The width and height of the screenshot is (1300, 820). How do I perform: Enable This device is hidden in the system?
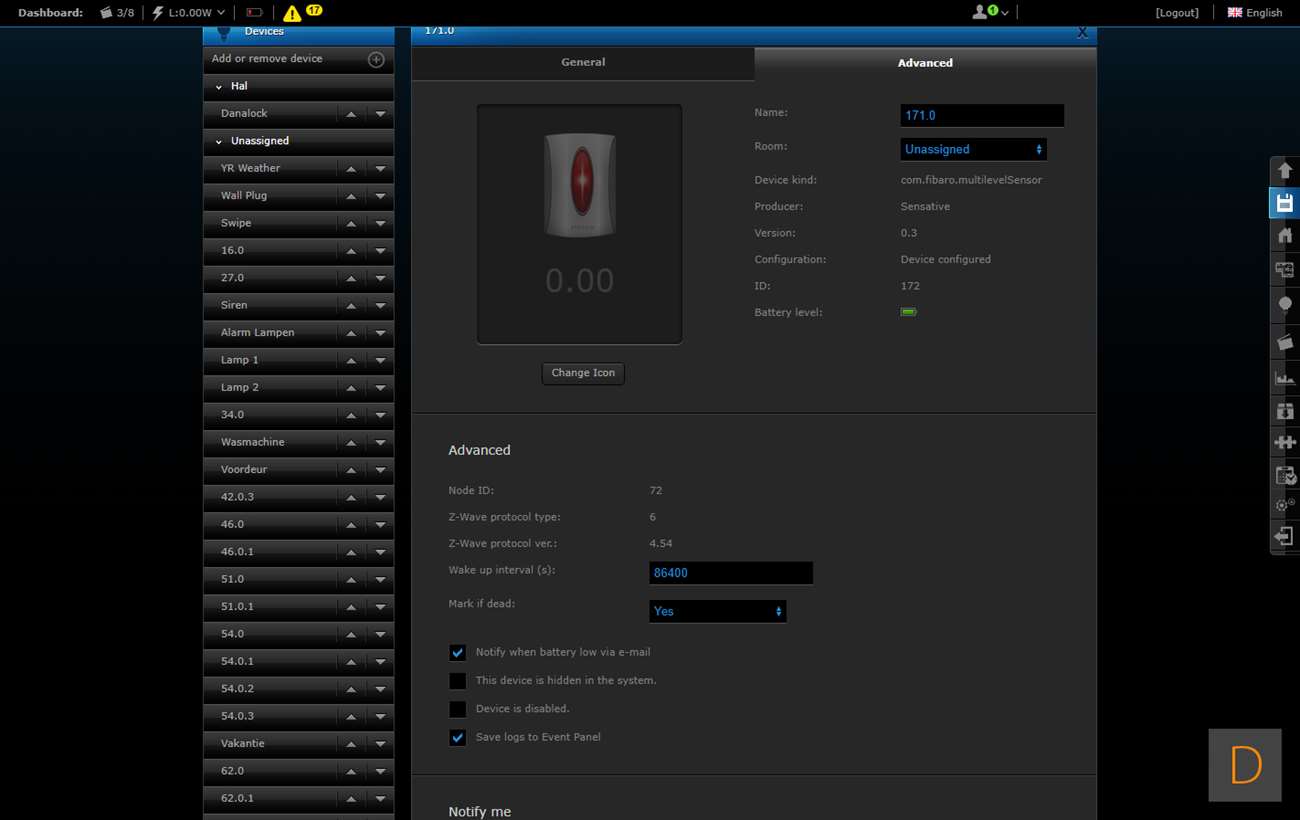pyautogui.click(x=458, y=681)
